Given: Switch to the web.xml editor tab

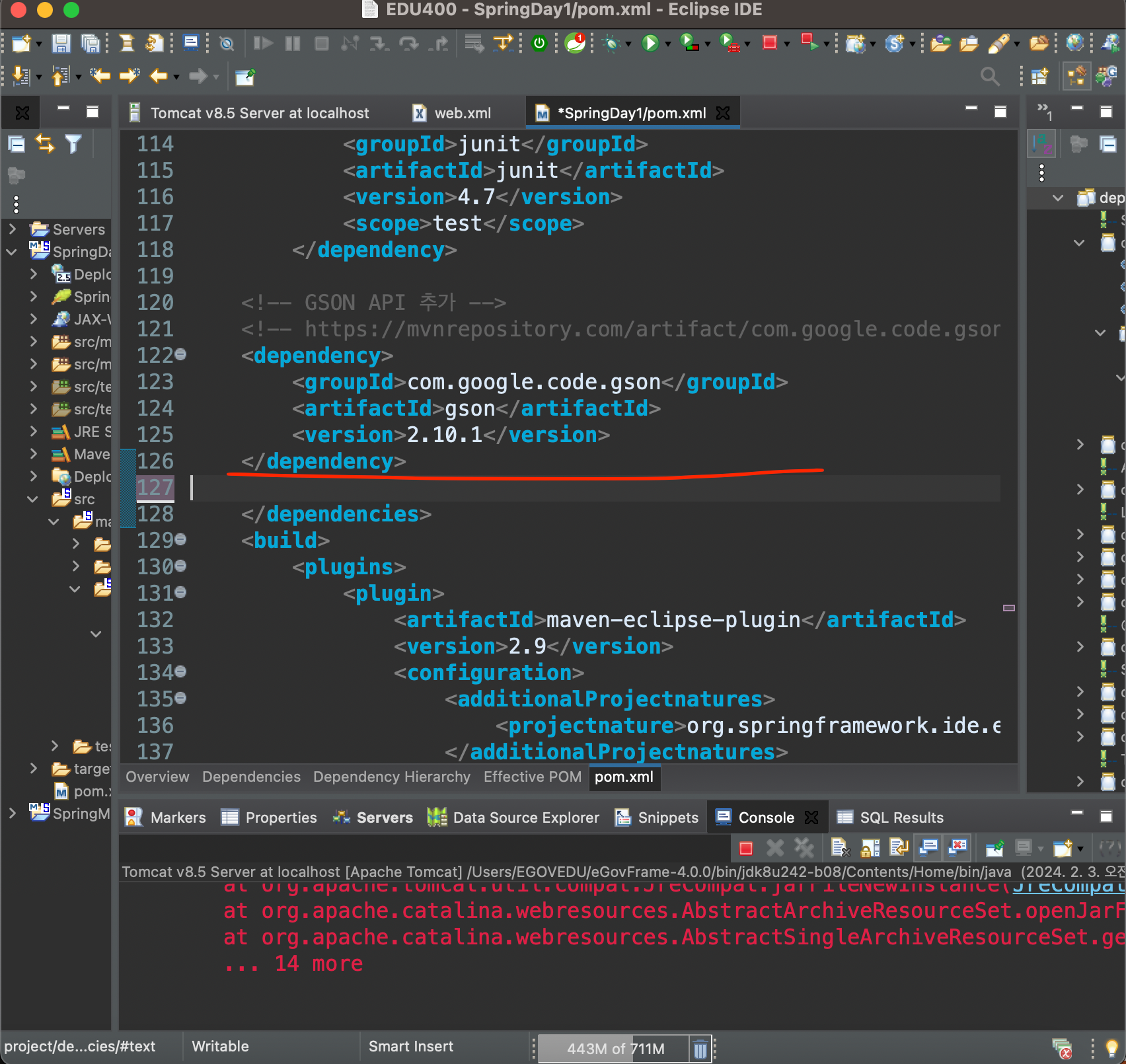Looking at the screenshot, I should [x=453, y=113].
